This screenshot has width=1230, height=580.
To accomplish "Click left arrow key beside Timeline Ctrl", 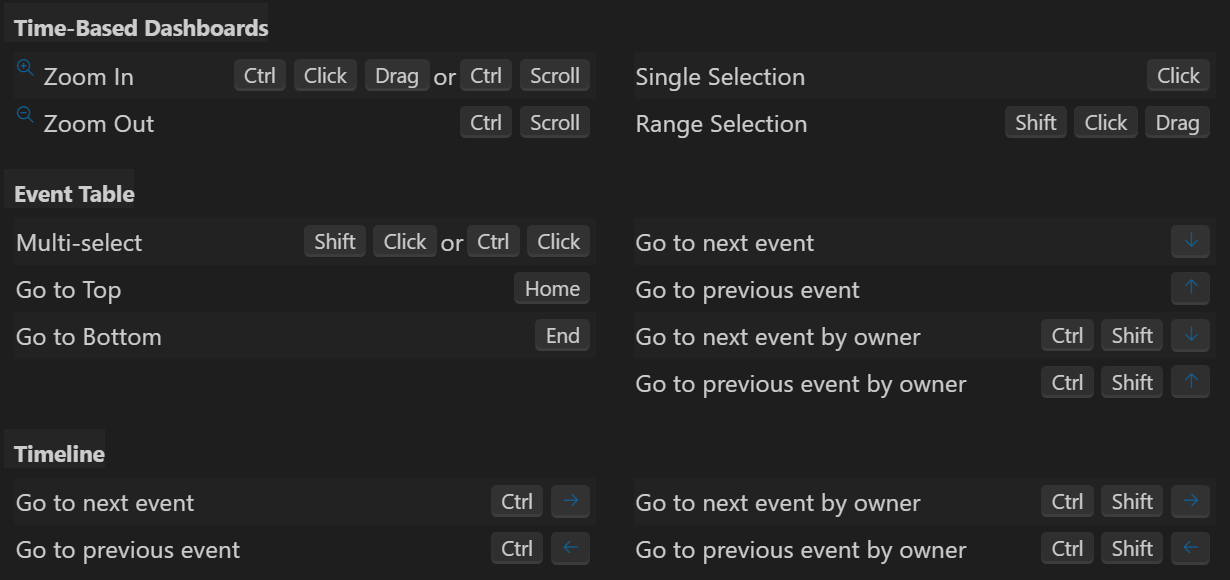I will click(570, 549).
